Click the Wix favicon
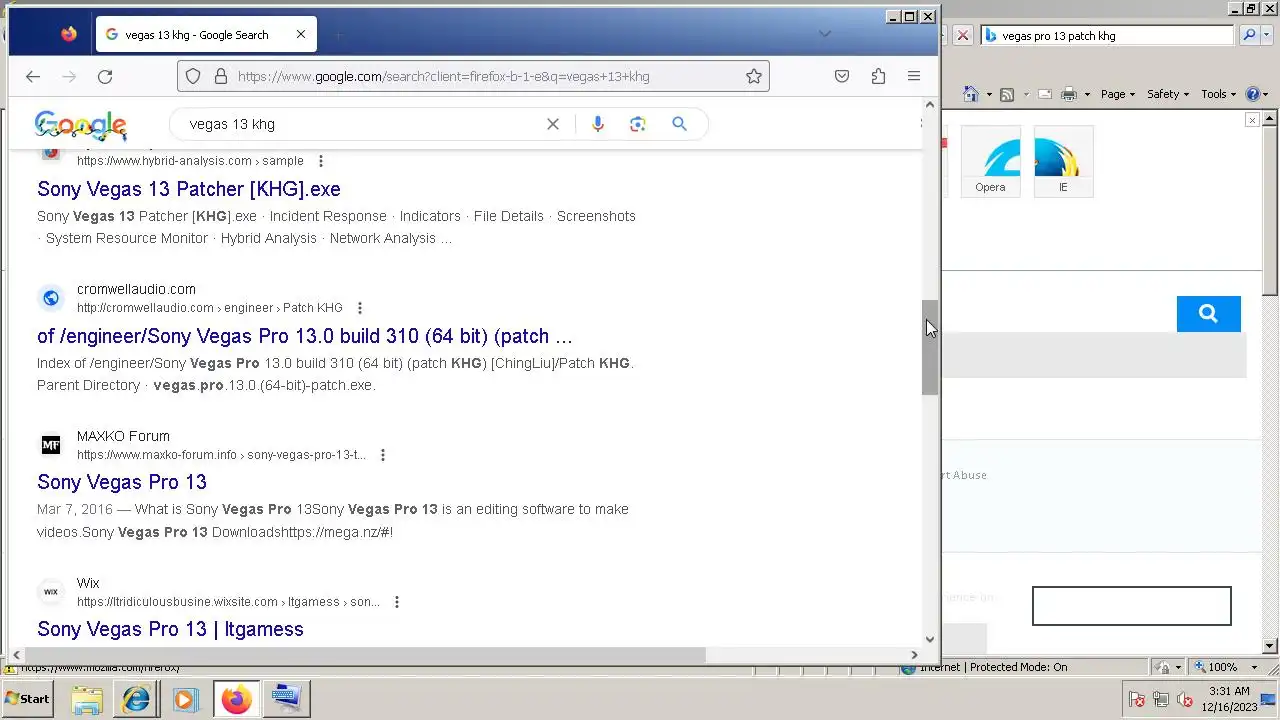1280x720 pixels. 51,592
